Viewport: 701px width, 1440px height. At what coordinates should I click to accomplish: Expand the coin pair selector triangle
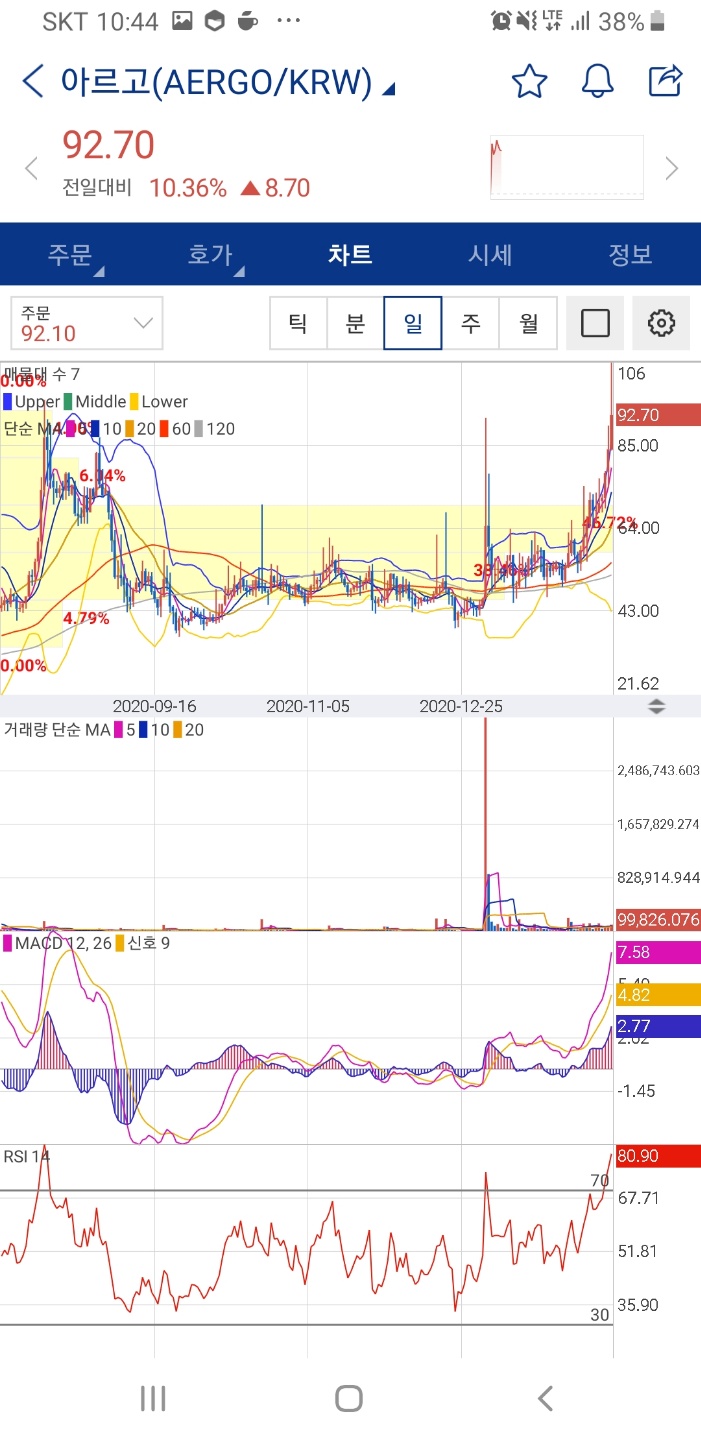click(389, 89)
